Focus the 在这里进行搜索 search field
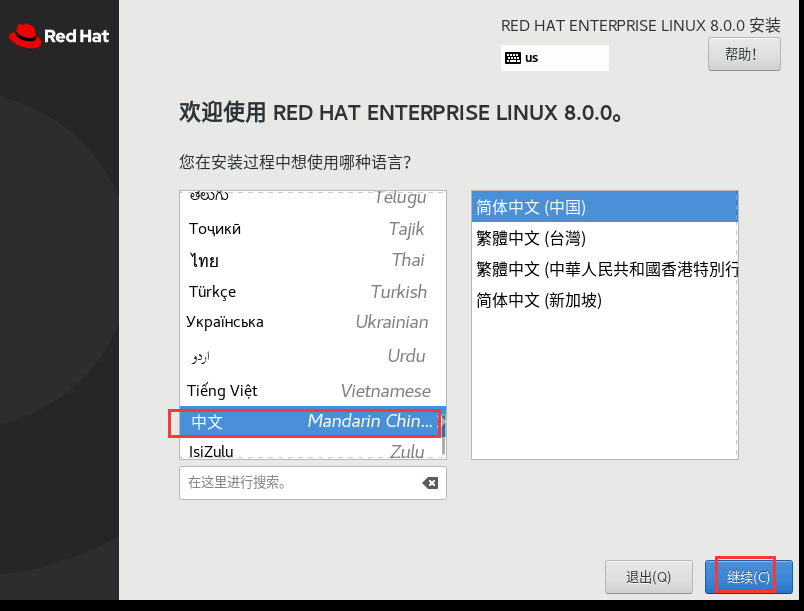Image resolution: width=804 pixels, height=611 pixels. [313, 483]
